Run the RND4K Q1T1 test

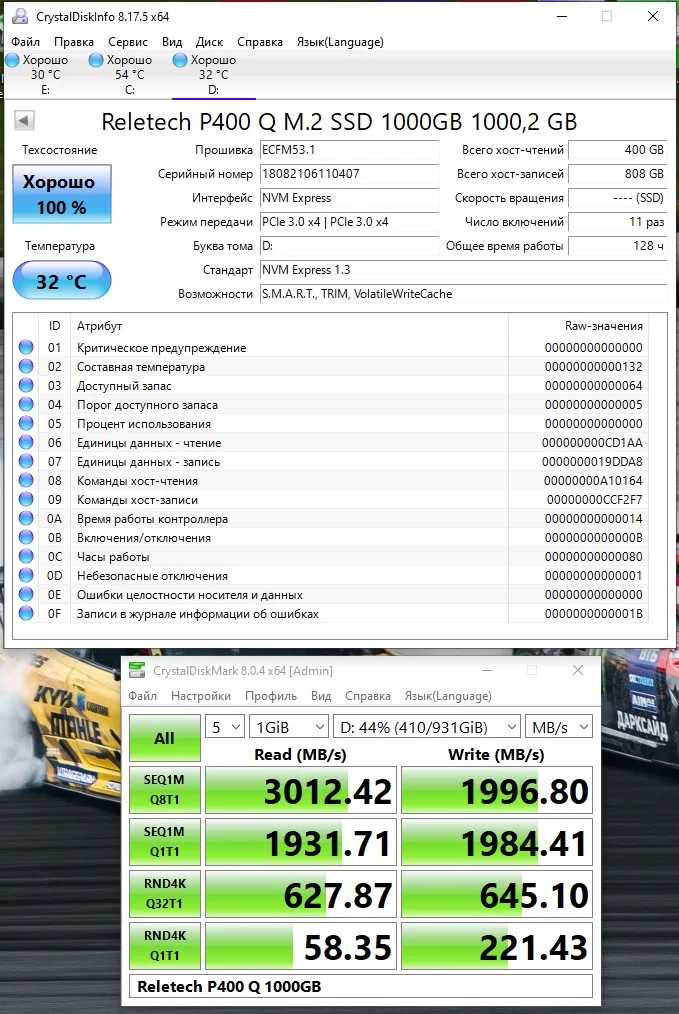tap(164, 945)
